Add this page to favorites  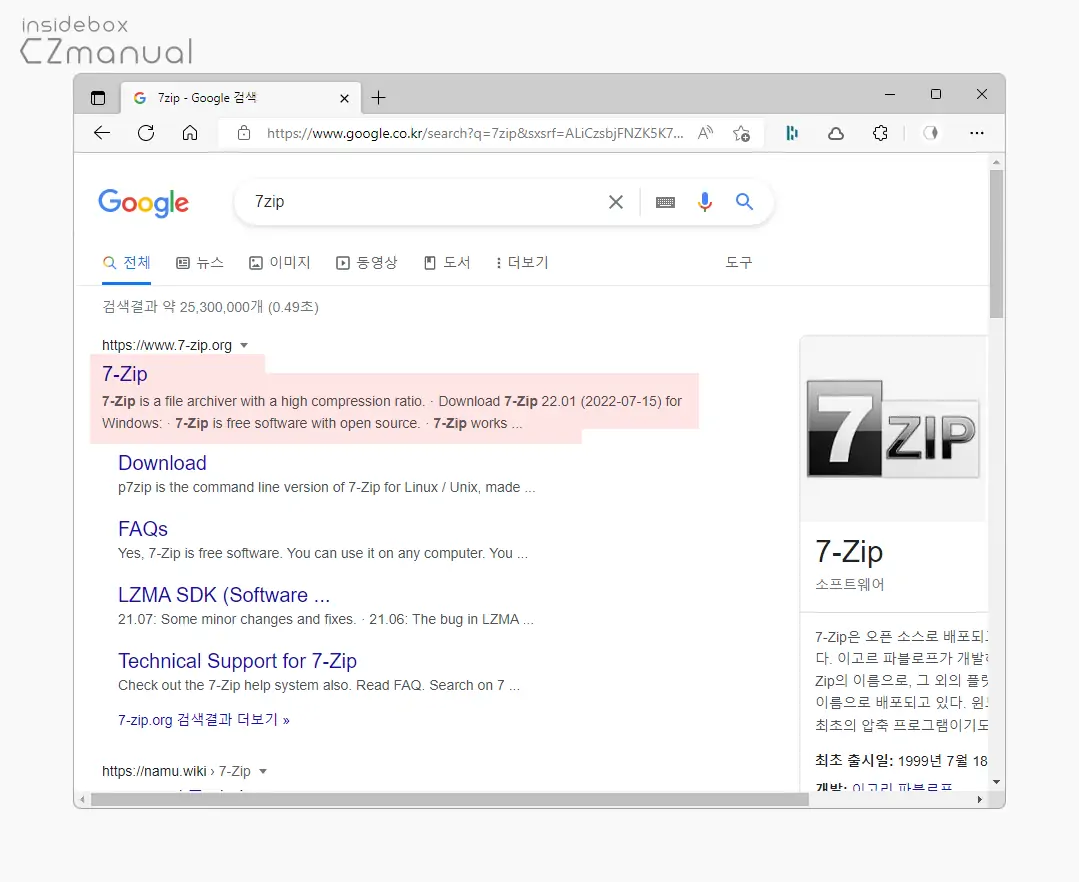click(741, 132)
